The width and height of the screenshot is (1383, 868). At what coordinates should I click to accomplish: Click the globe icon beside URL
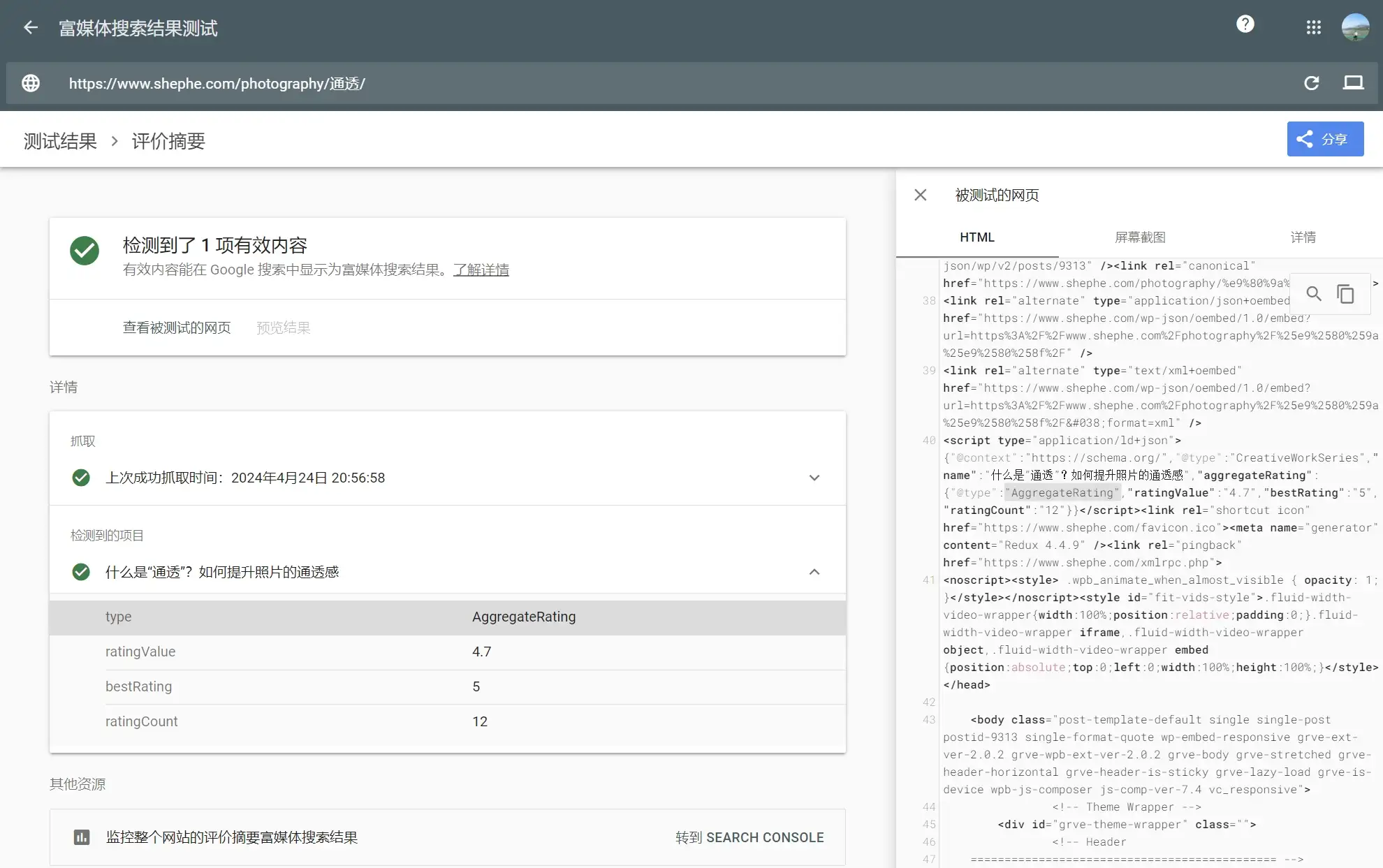coord(31,83)
